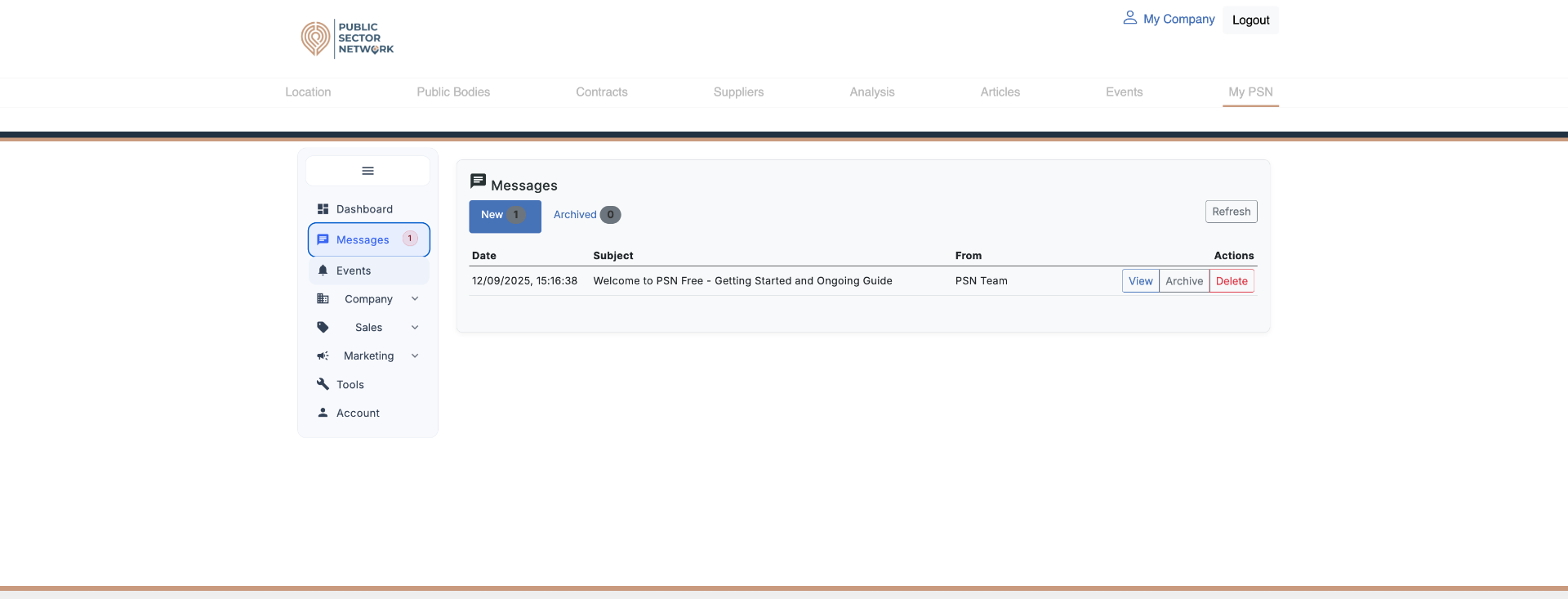Click the Events bell icon
Image resolution: width=1568 pixels, height=599 pixels.
point(323,270)
